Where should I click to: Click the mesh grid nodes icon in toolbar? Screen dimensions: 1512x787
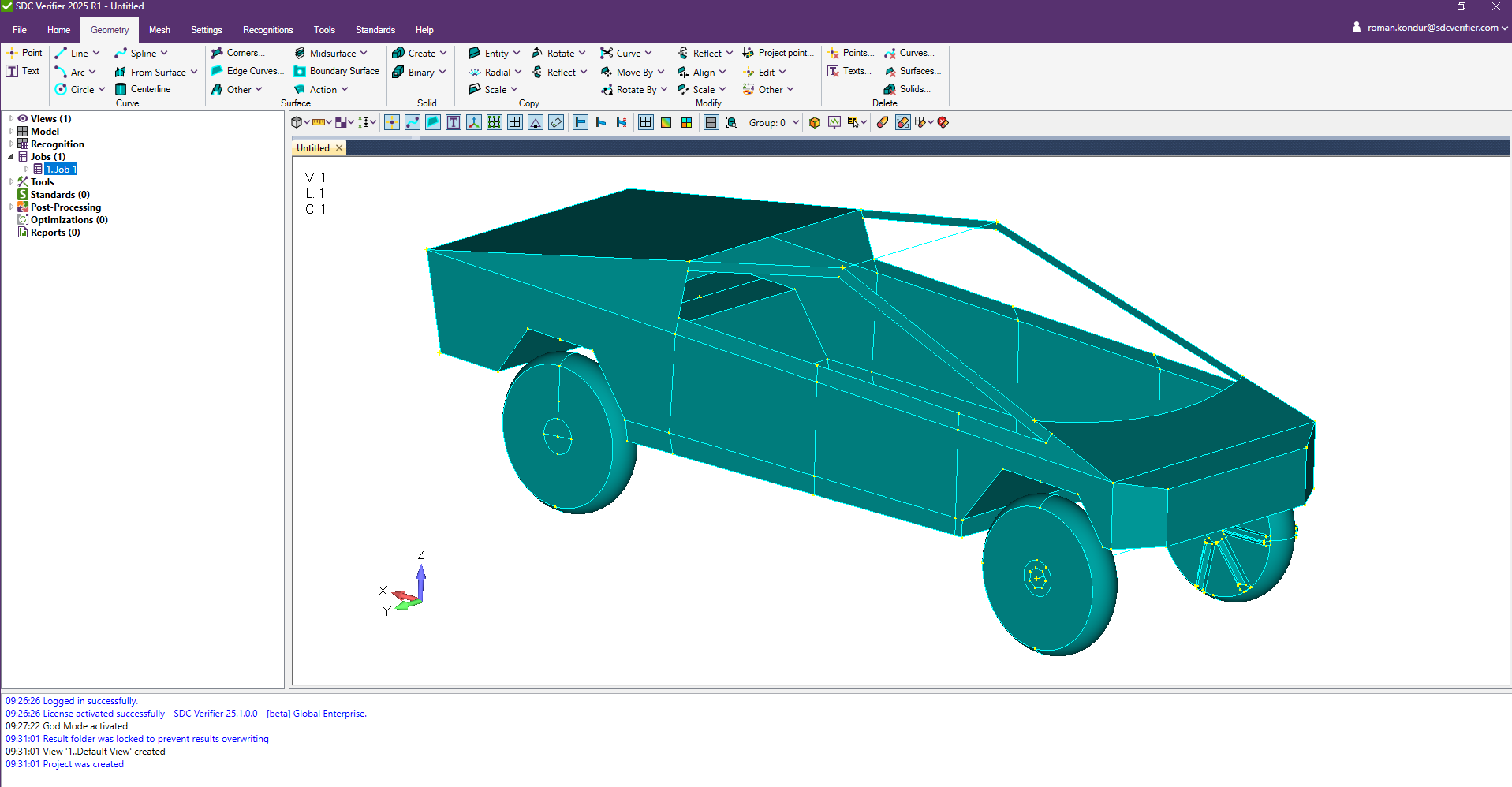tap(495, 122)
